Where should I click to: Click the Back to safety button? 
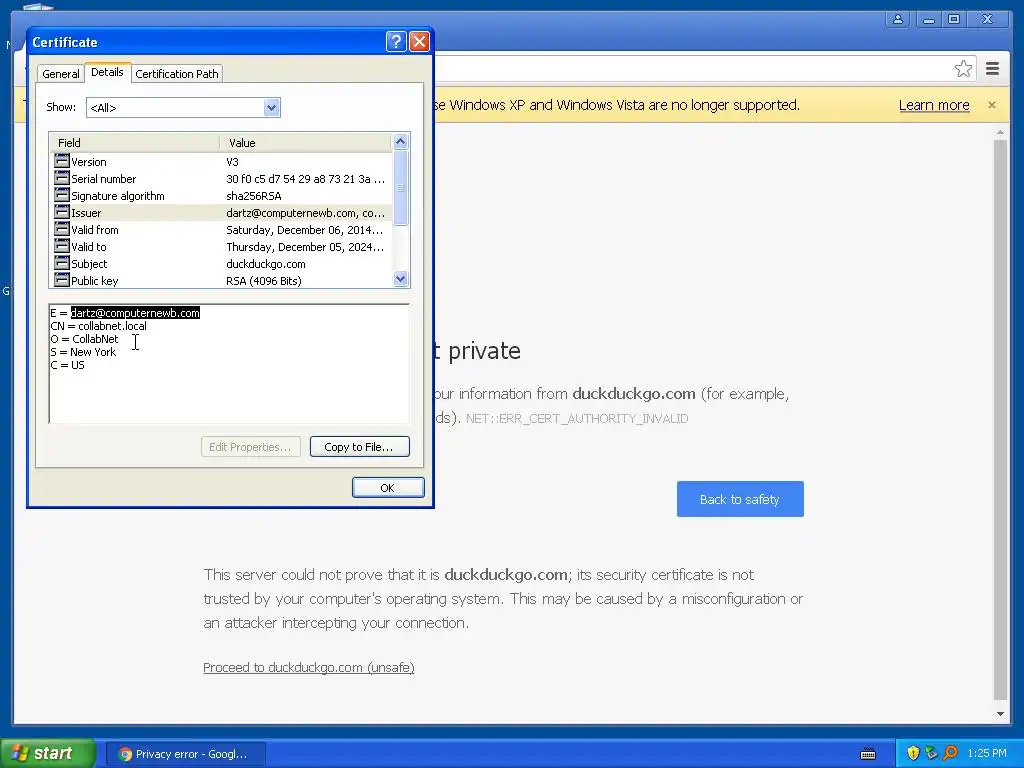[740, 499]
